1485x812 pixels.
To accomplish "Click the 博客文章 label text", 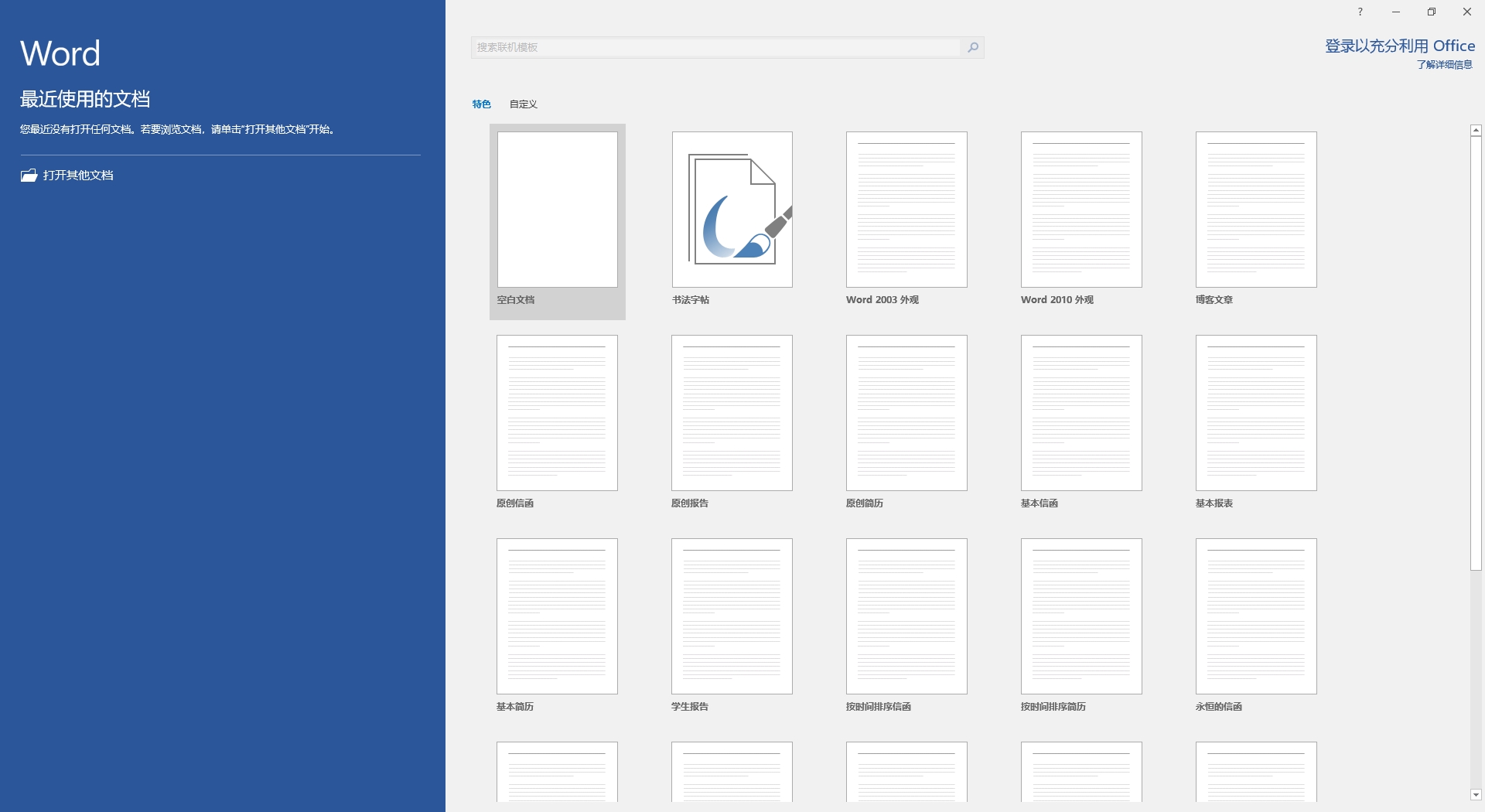I will point(1214,300).
